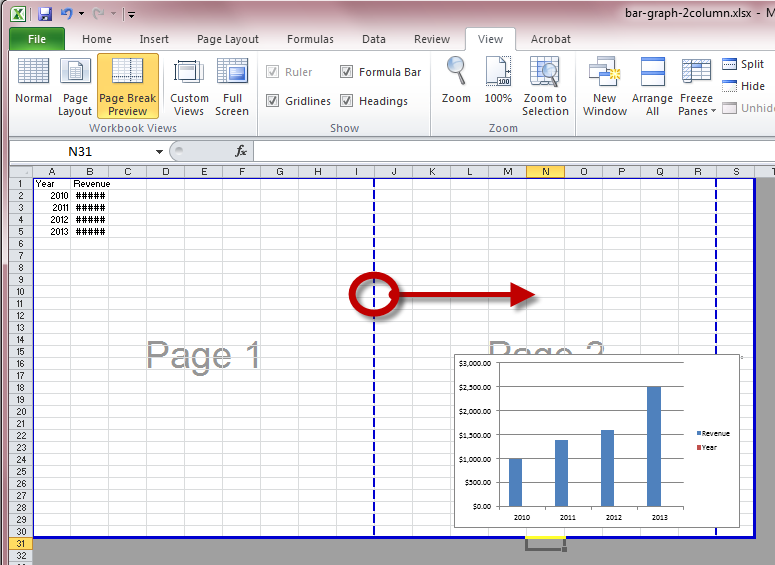Viewport: 775px width, 565px height.
Task: Select the embedded Revenue bar chart
Action: [596, 441]
